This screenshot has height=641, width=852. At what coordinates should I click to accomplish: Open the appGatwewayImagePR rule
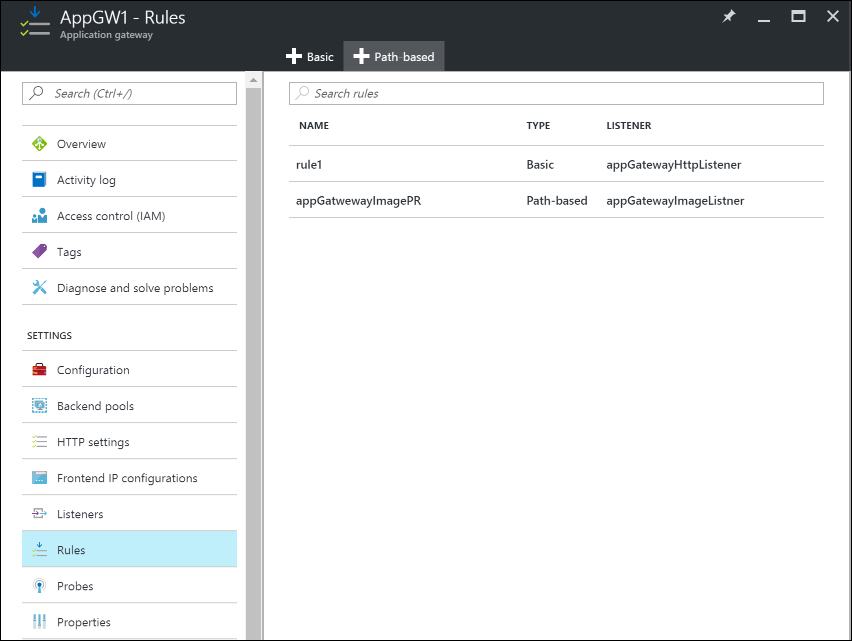358,200
